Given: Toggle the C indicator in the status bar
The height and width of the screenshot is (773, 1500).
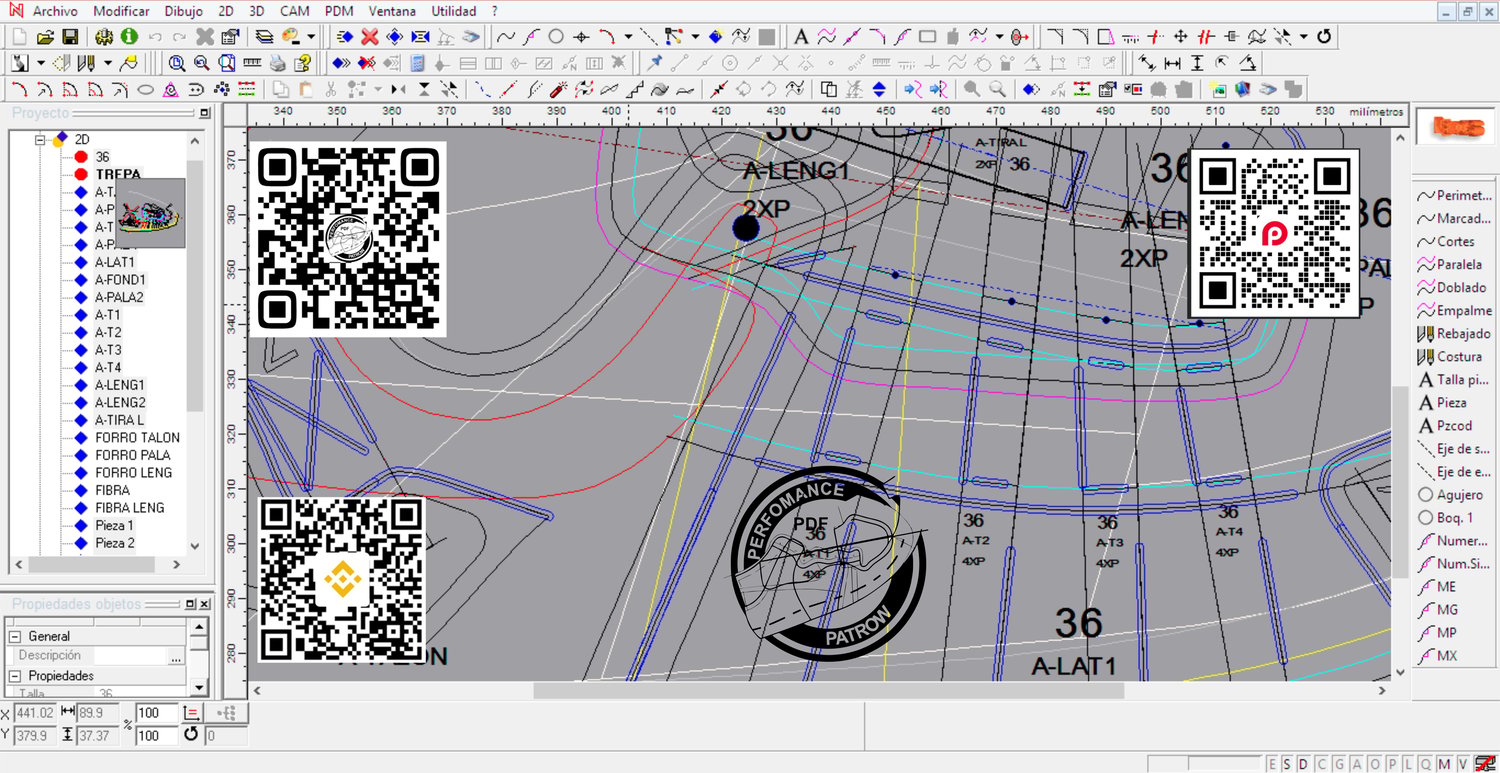Looking at the screenshot, I should click(x=1320, y=764).
